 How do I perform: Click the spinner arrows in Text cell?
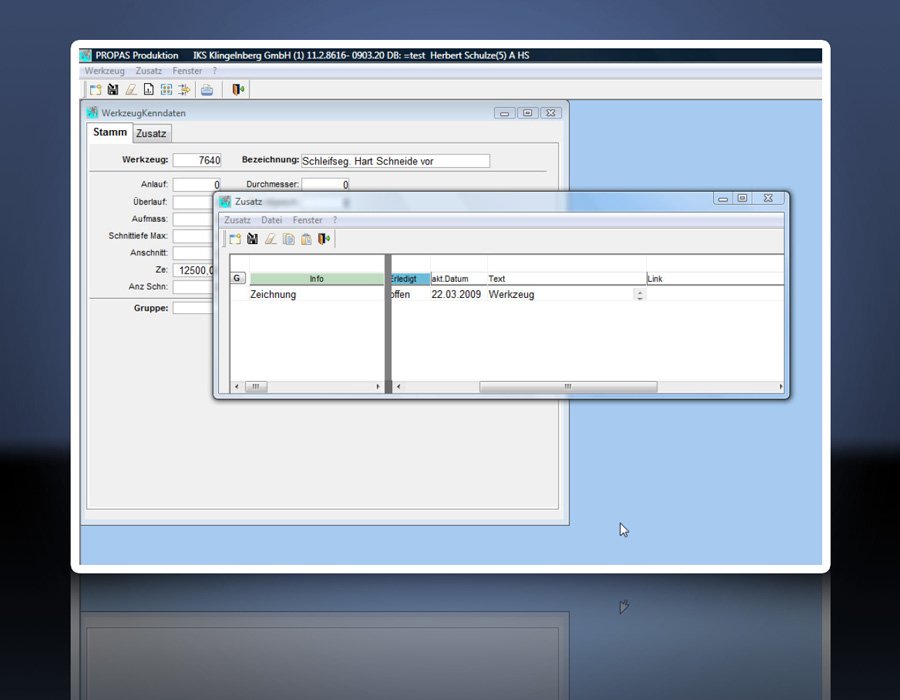click(639, 294)
